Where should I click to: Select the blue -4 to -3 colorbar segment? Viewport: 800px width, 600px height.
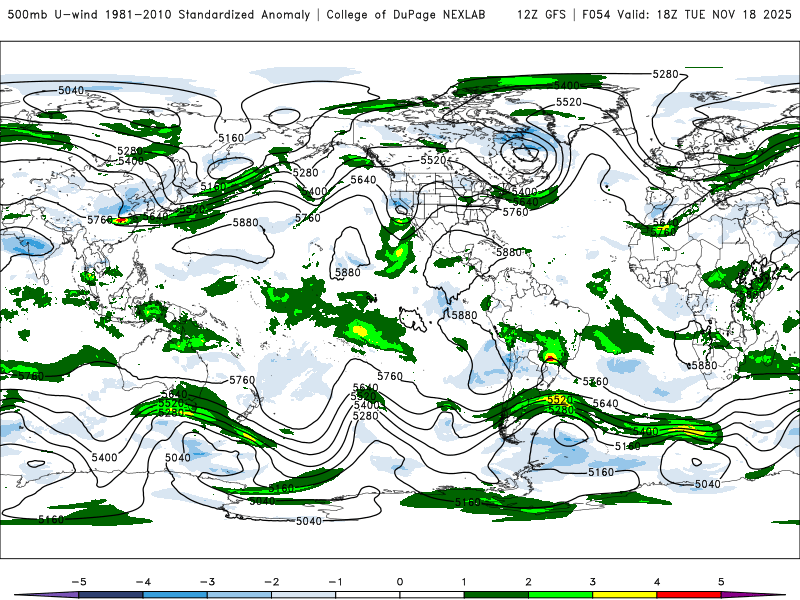pyautogui.click(x=175, y=595)
